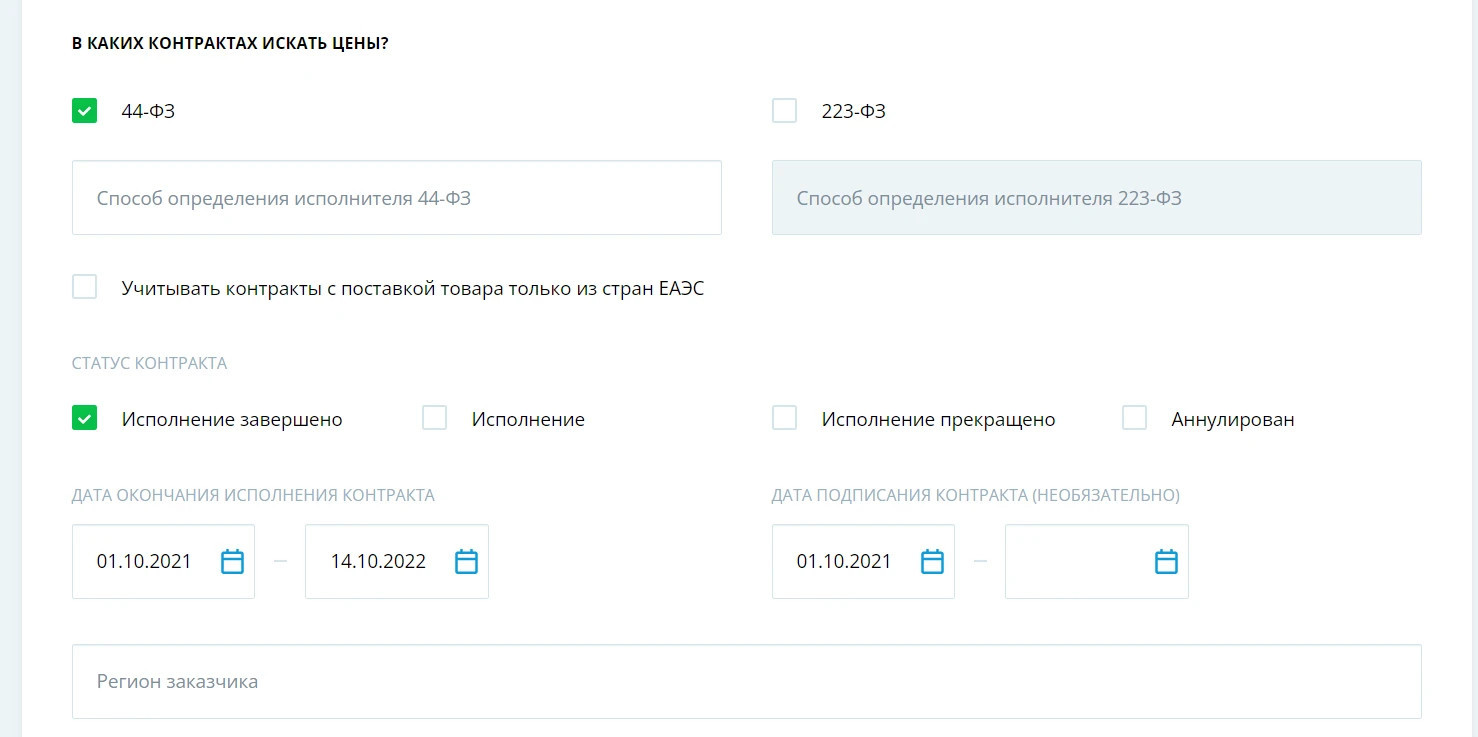This screenshot has width=1478, height=737.
Task: Open Способ определения исполнителя 44-ФЗ dropdown
Action: tap(396, 198)
